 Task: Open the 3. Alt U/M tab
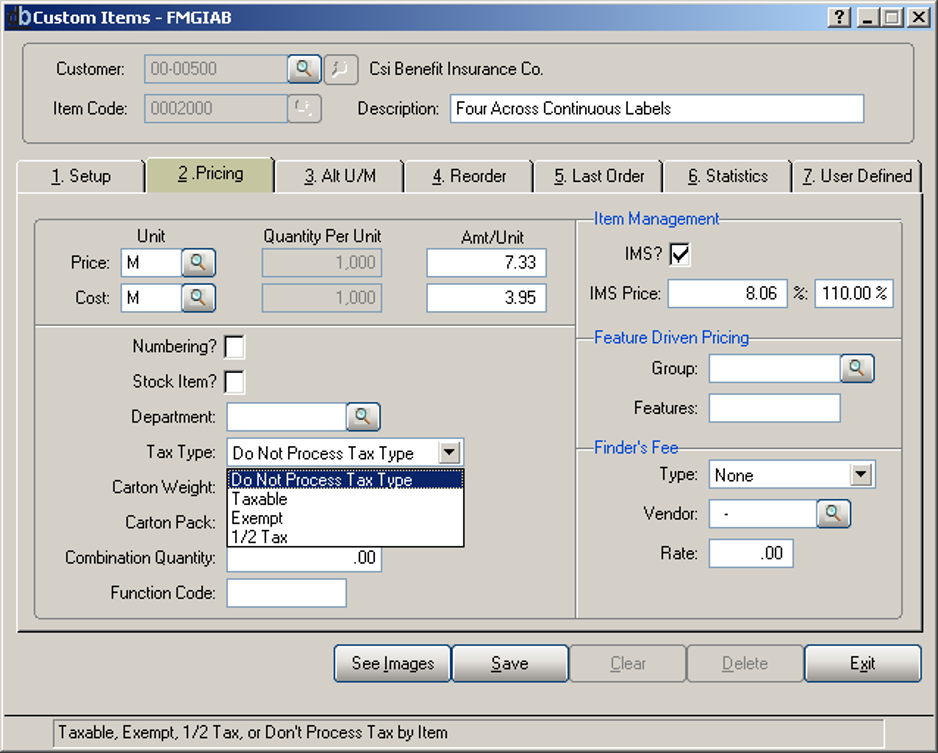pos(340,176)
